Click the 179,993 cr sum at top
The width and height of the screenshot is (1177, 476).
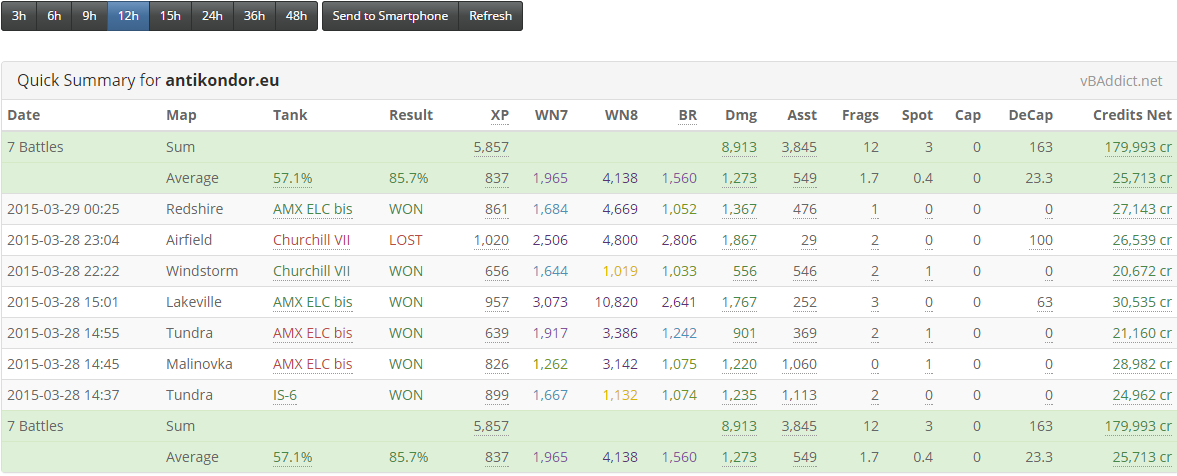click(x=1138, y=147)
